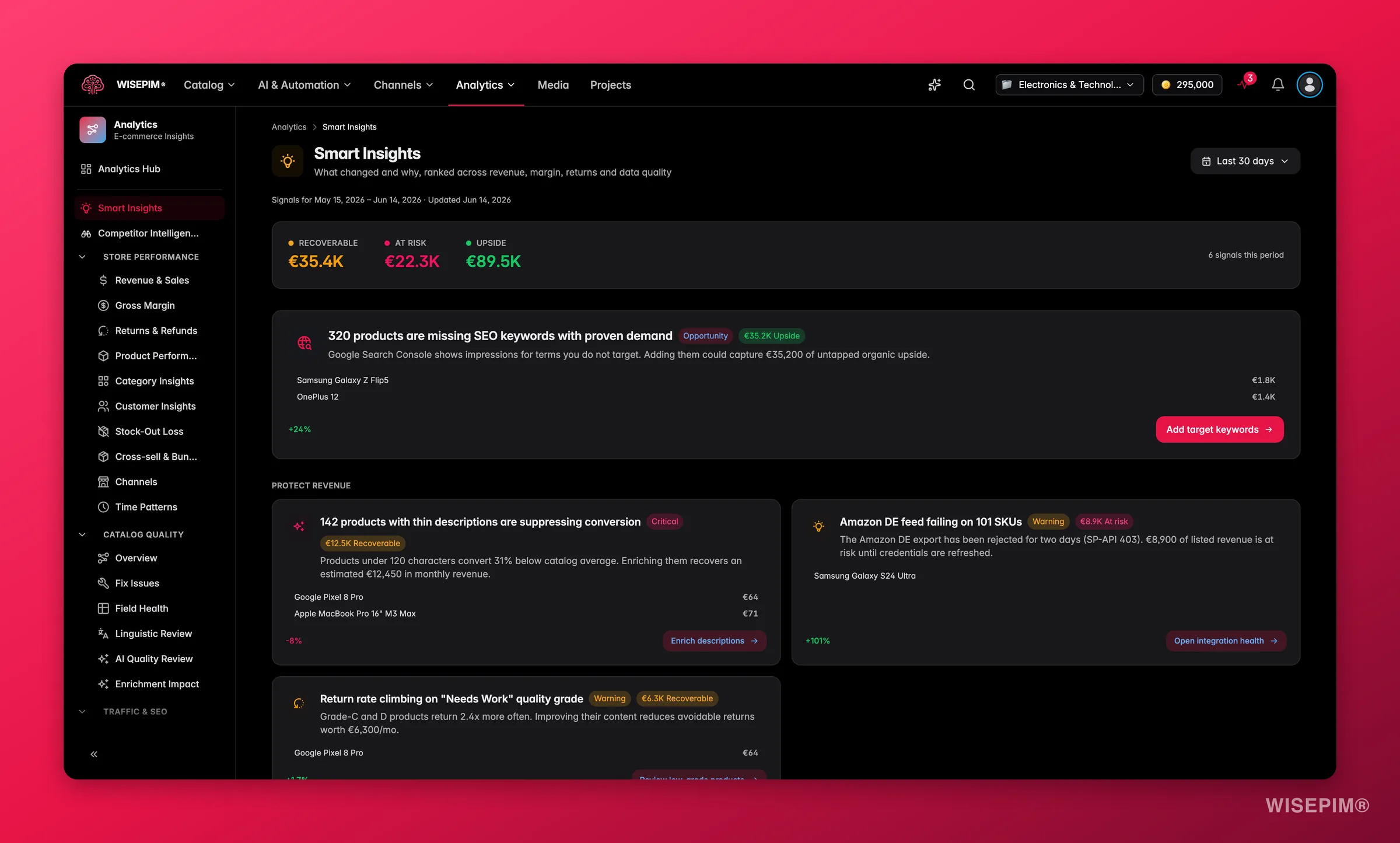The width and height of the screenshot is (1400, 843).
Task: Click the Analytics Hub grid icon
Action: [86, 169]
